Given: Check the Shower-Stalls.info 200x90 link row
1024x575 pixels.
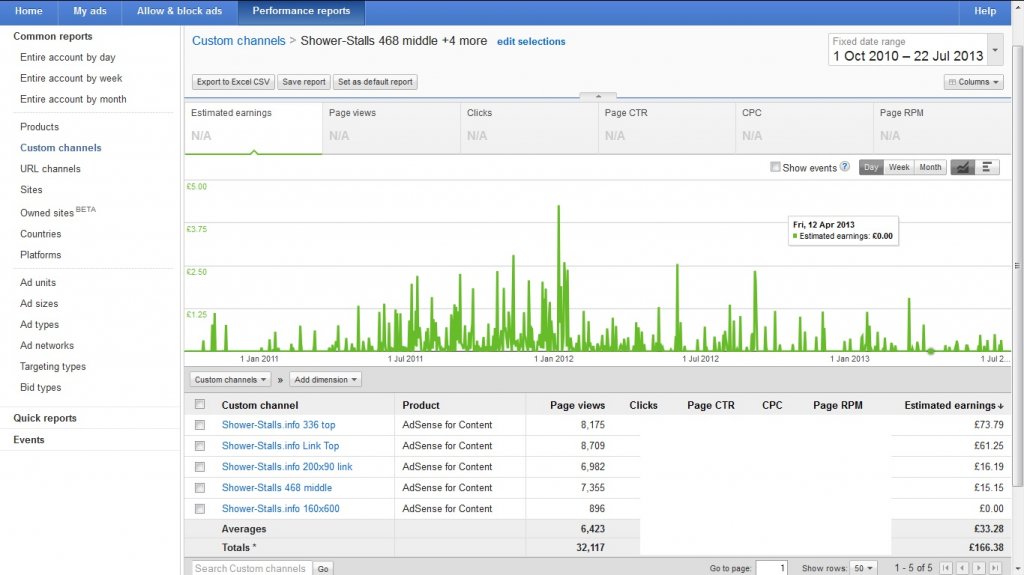Looking at the screenshot, I should 200,467.
